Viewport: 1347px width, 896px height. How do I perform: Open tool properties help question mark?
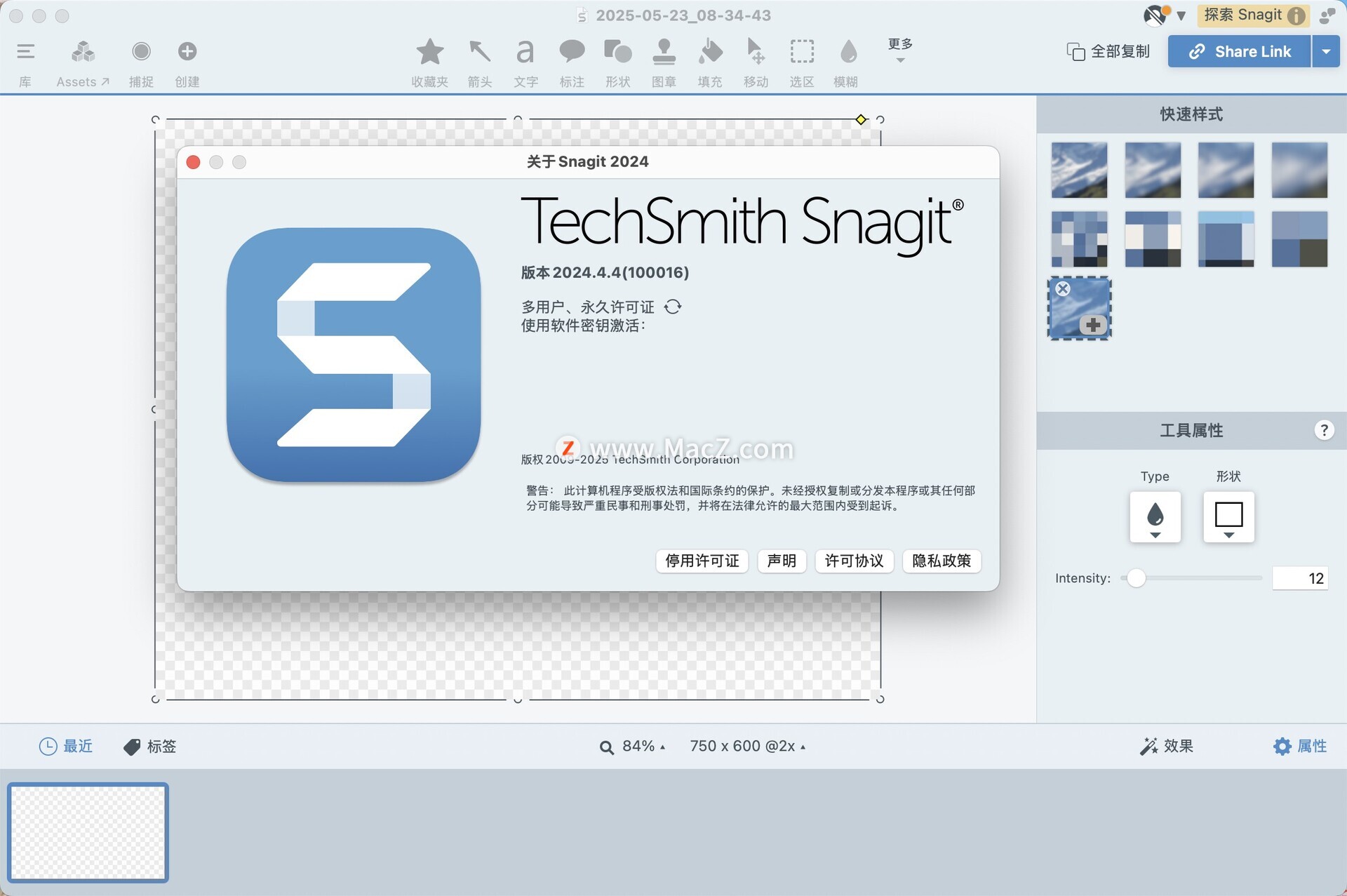(1324, 430)
